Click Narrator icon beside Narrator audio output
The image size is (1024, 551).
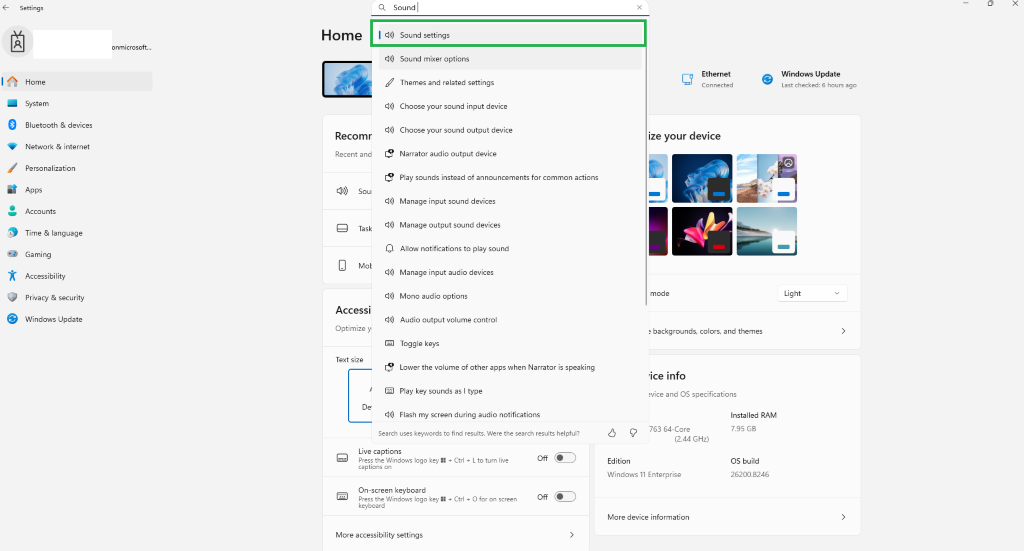point(389,153)
